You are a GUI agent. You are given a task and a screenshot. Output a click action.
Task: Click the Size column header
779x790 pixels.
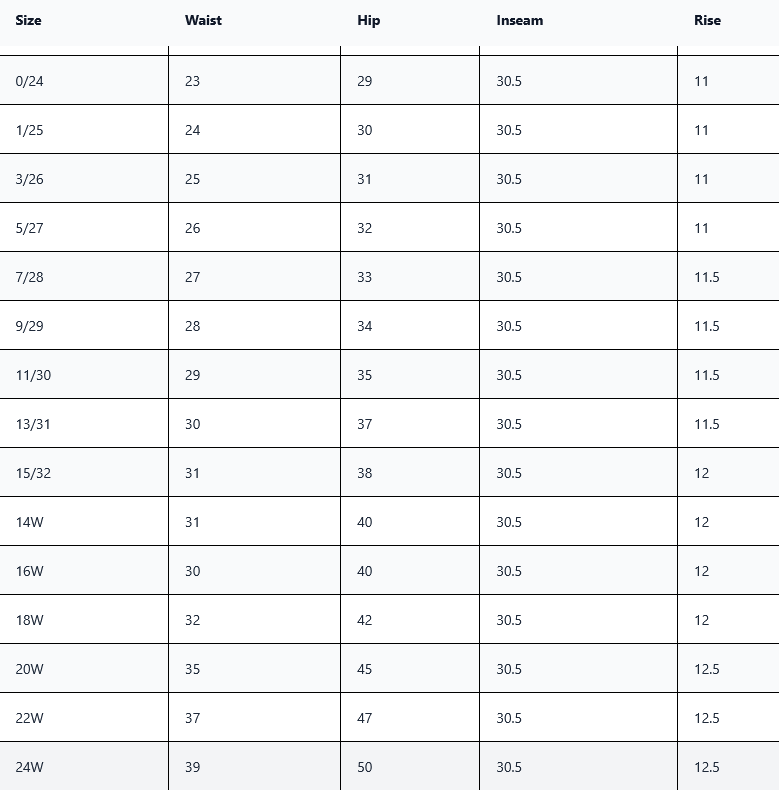click(28, 20)
